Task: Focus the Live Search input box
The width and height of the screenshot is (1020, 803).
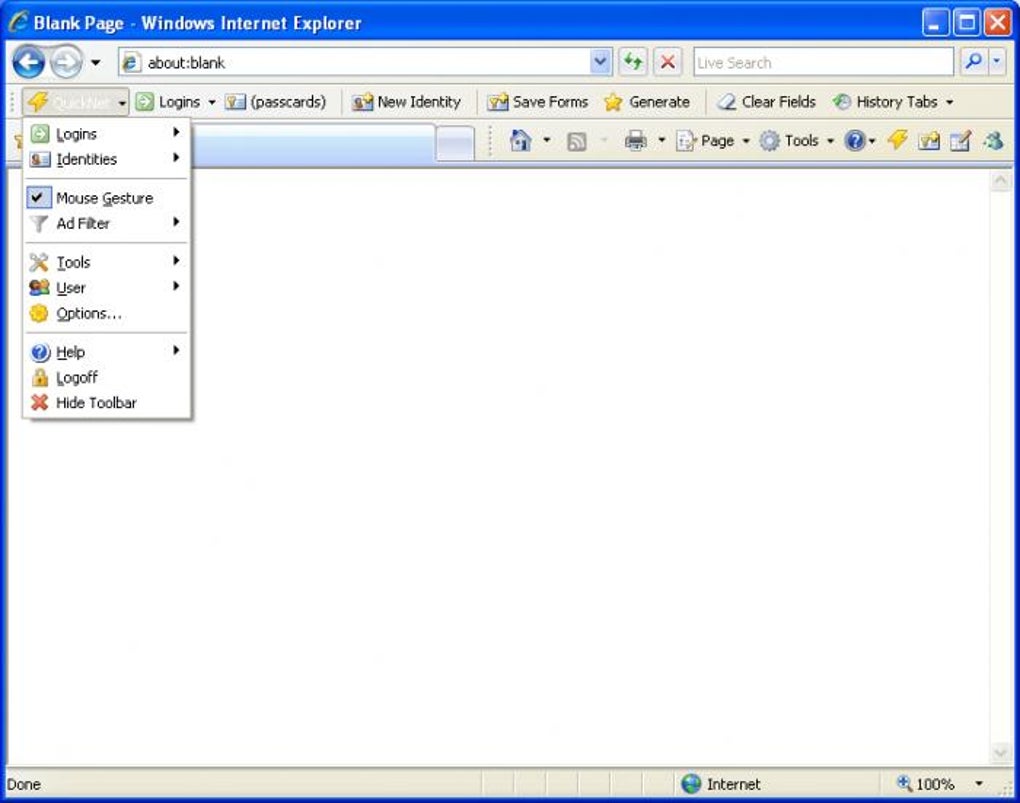Action: [823, 62]
